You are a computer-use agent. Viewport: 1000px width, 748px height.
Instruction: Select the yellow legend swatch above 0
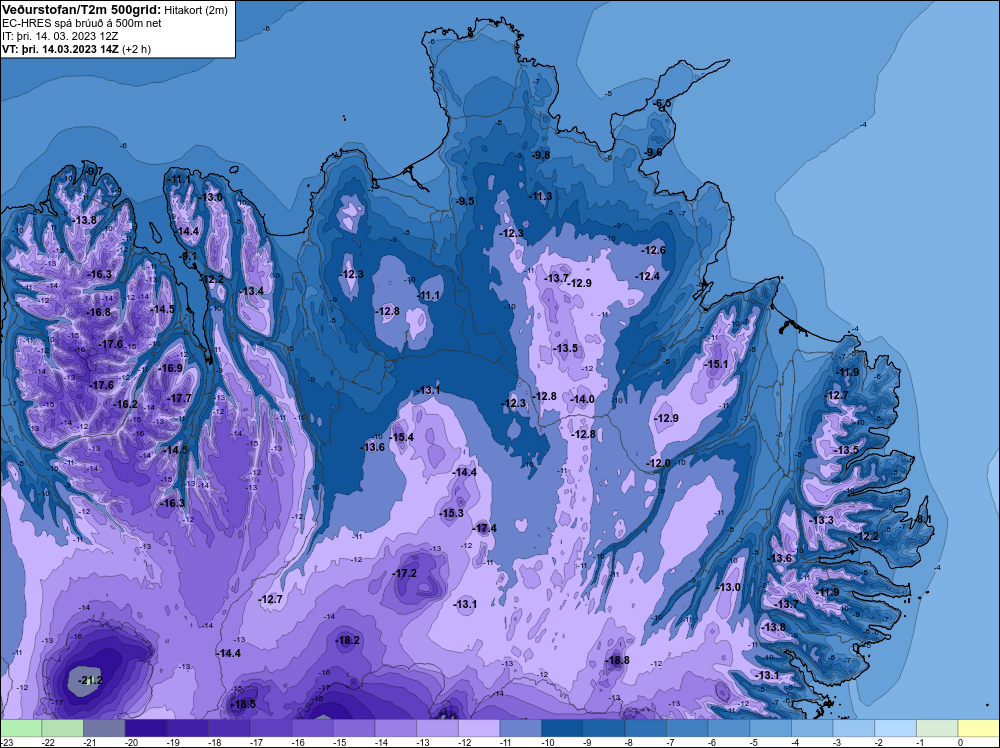979,728
